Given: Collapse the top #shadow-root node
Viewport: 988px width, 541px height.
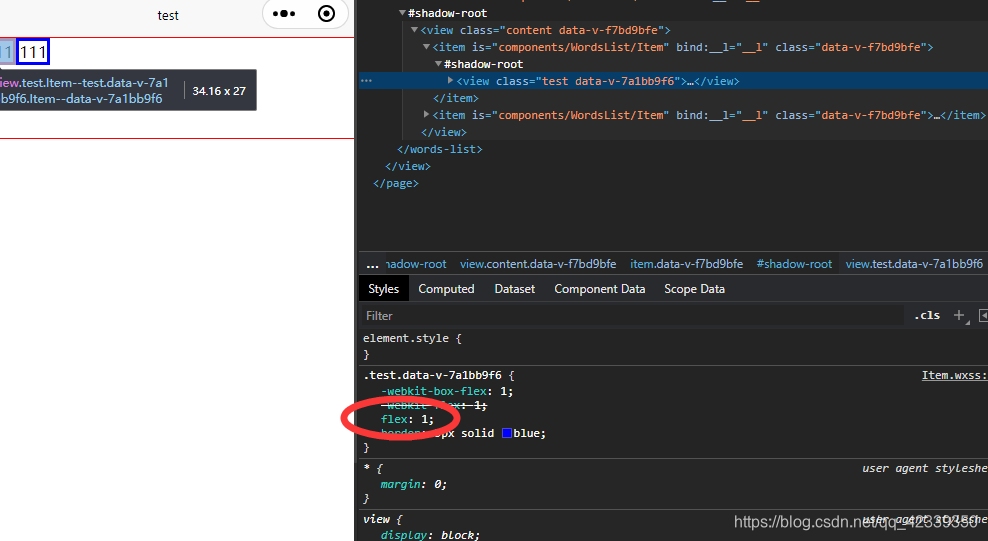Looking at the screenshot, I should point(402,13).
